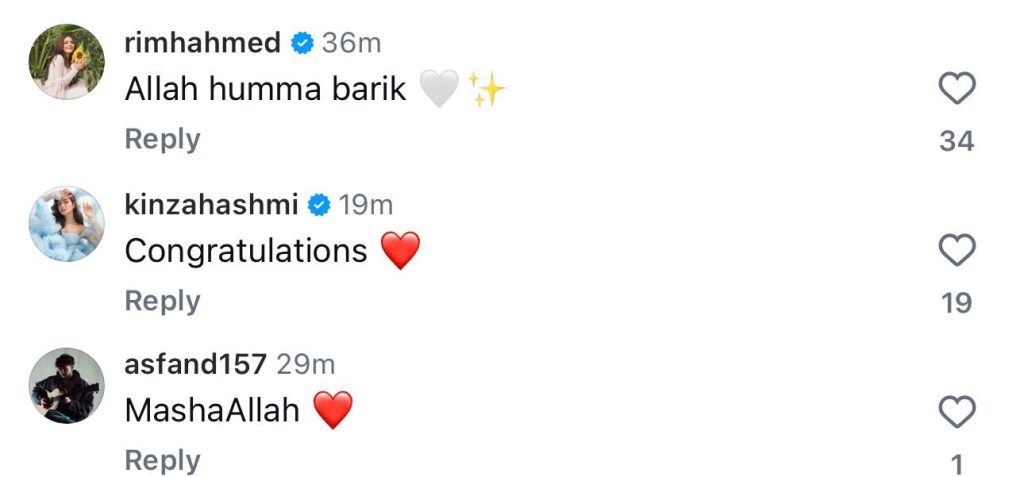Open the kinzahashmi username link

tap(211, 205)
